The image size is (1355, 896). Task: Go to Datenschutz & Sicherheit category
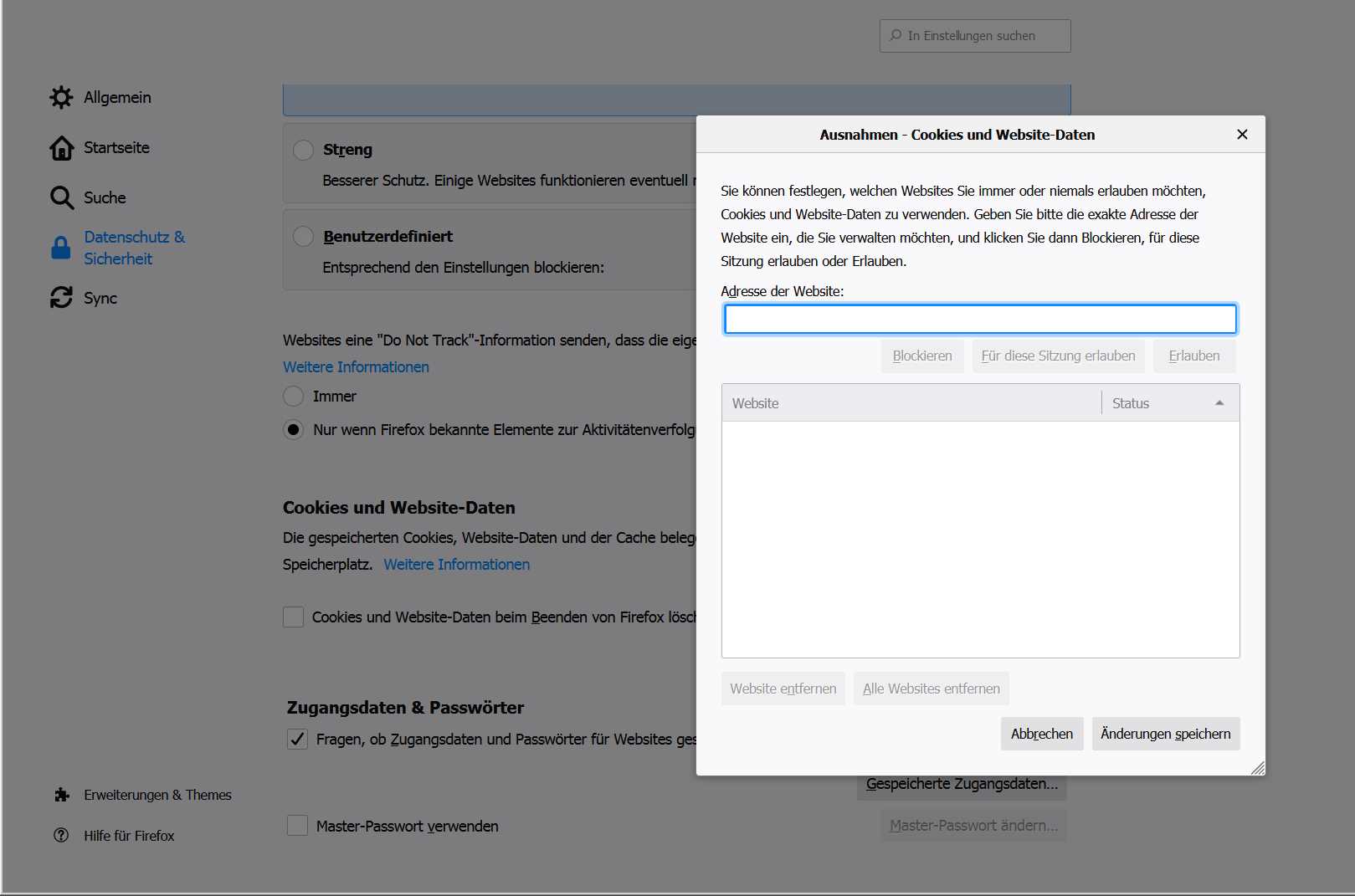134,248
